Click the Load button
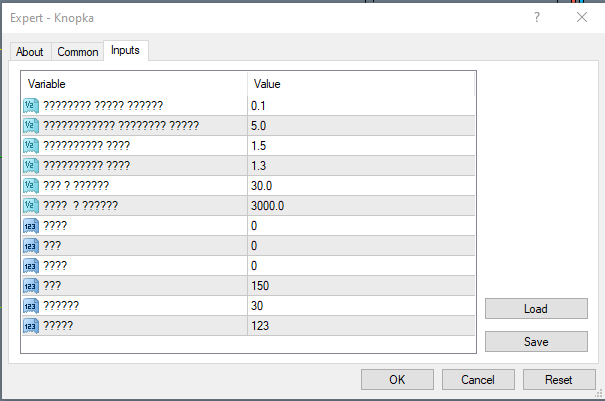605x401 pixels. point(534,309)
